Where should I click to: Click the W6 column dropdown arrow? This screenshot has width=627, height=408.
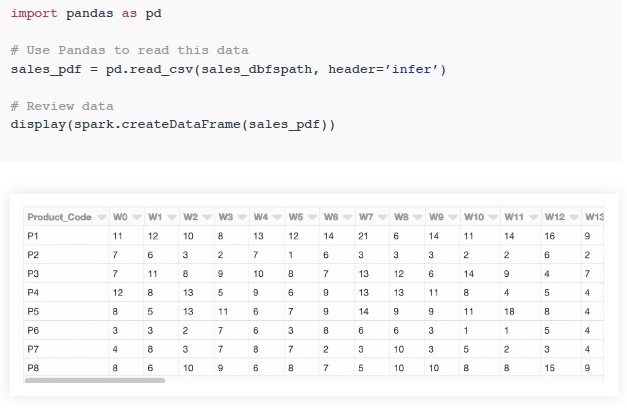coord(347,217)
